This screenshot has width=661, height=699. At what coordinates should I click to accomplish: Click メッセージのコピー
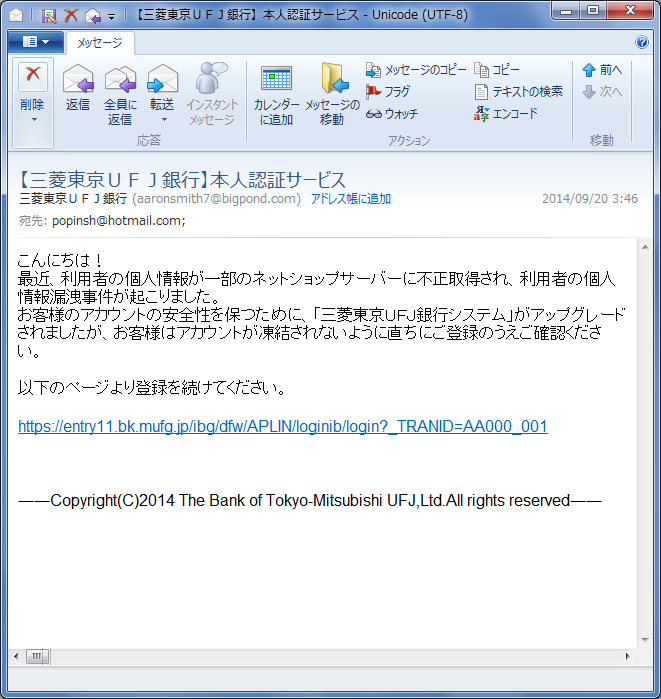(x=415, y=70)
